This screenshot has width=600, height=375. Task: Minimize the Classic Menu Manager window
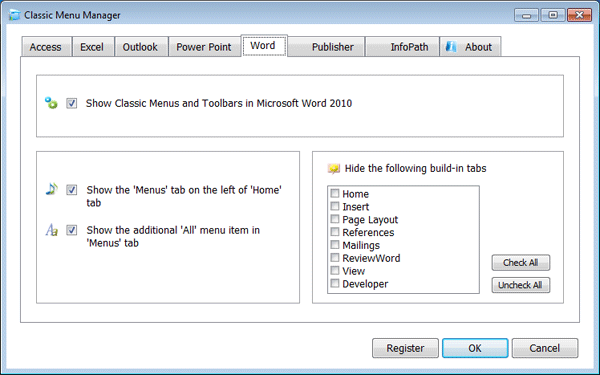coord(527,15)
